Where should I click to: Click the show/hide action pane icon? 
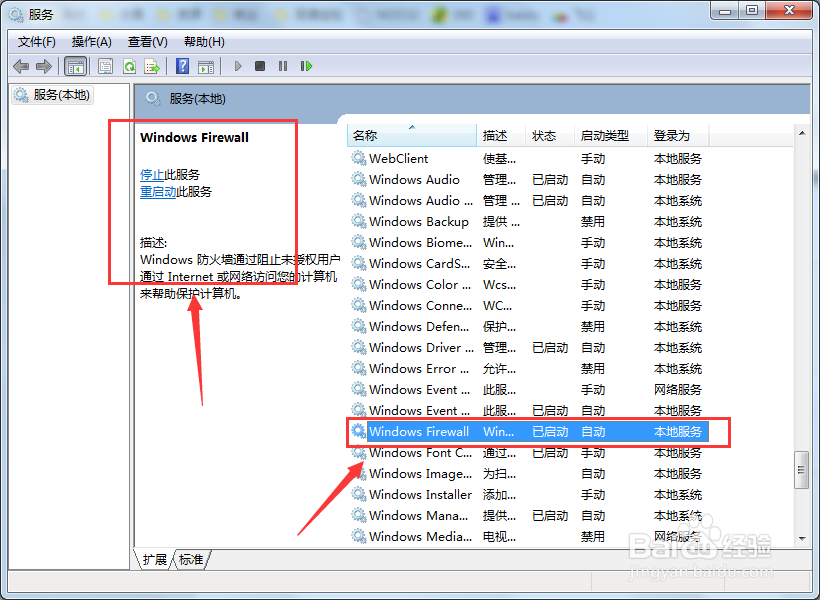pos(206,66)
